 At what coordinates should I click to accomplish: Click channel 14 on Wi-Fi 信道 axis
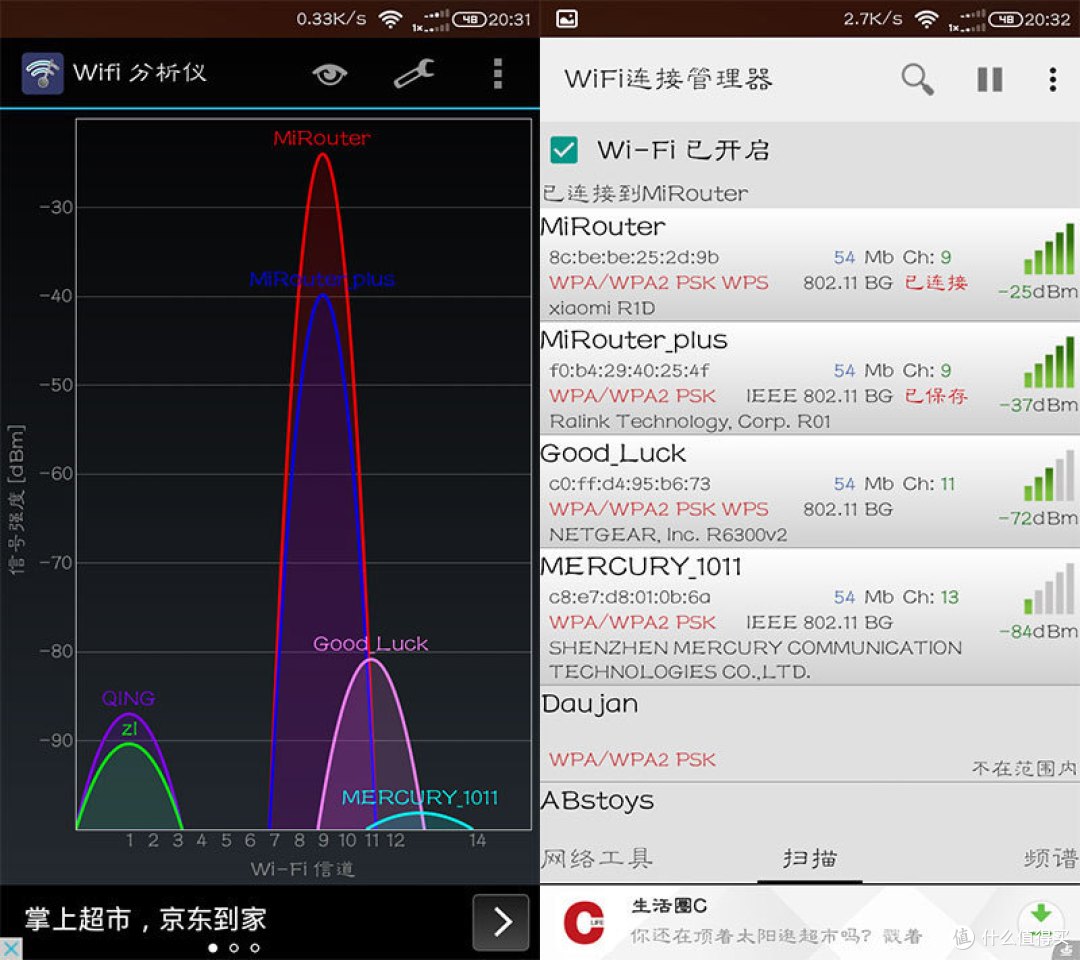(477, 840)
